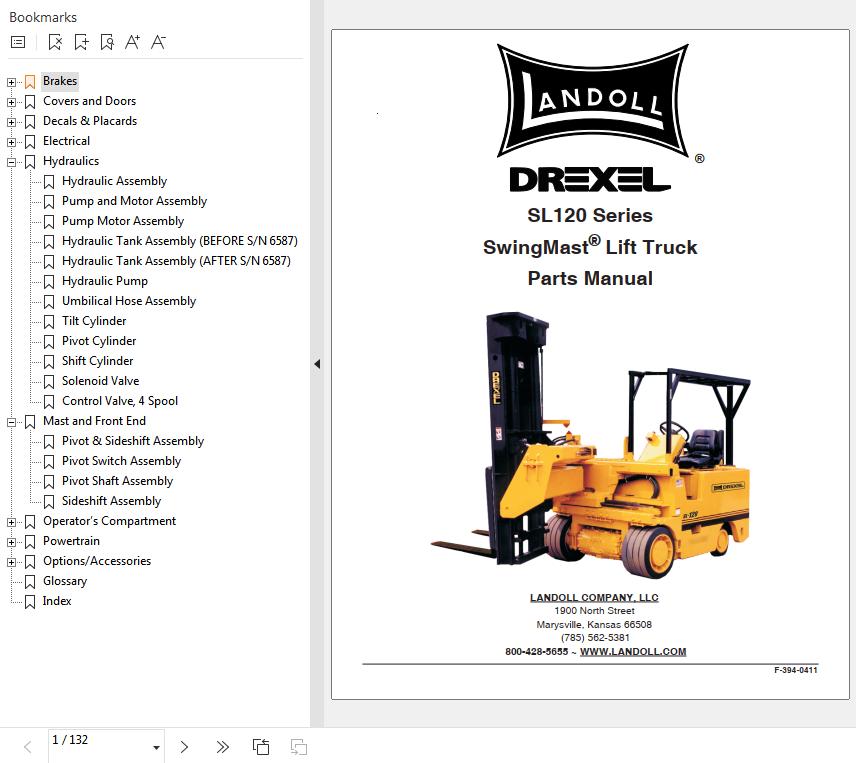Open the page number dropdown
The width and height of the screenshot is (856, 763).
pos(156,748)
